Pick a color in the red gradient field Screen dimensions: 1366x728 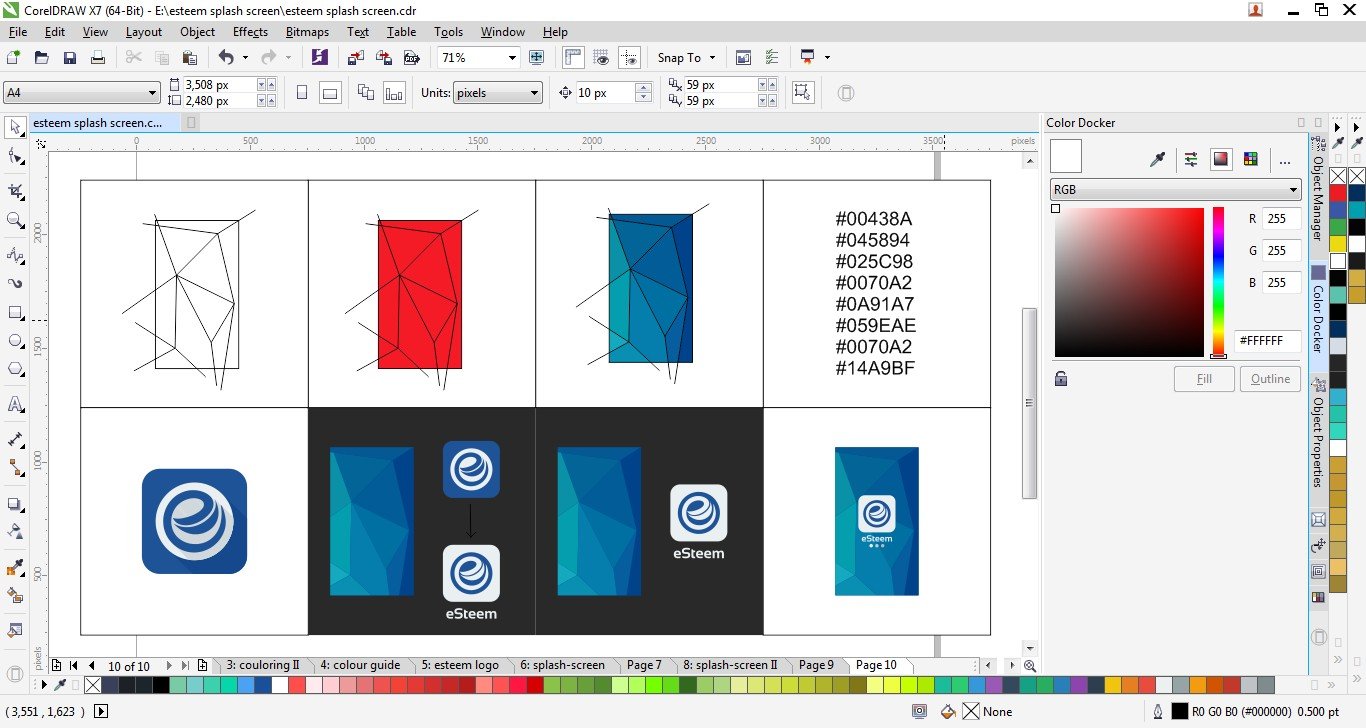[x=1129, y=282]
